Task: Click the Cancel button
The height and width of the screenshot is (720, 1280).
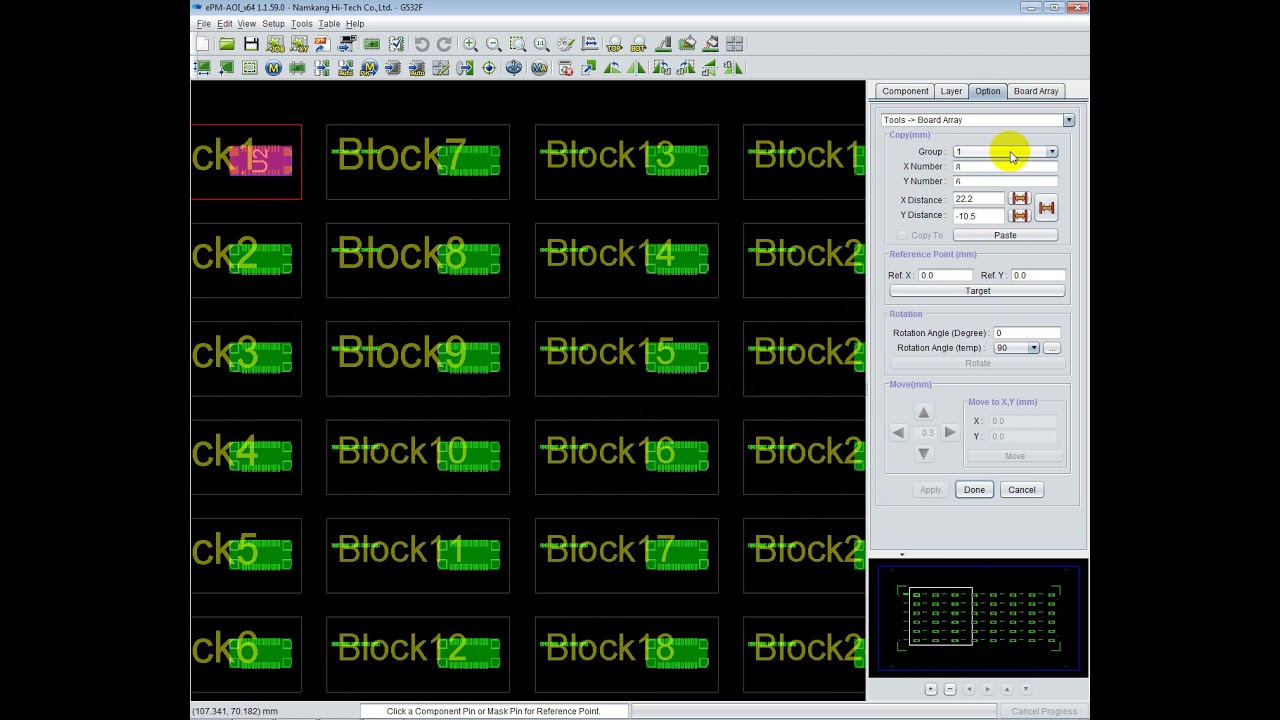Action: pos(1021,490)
